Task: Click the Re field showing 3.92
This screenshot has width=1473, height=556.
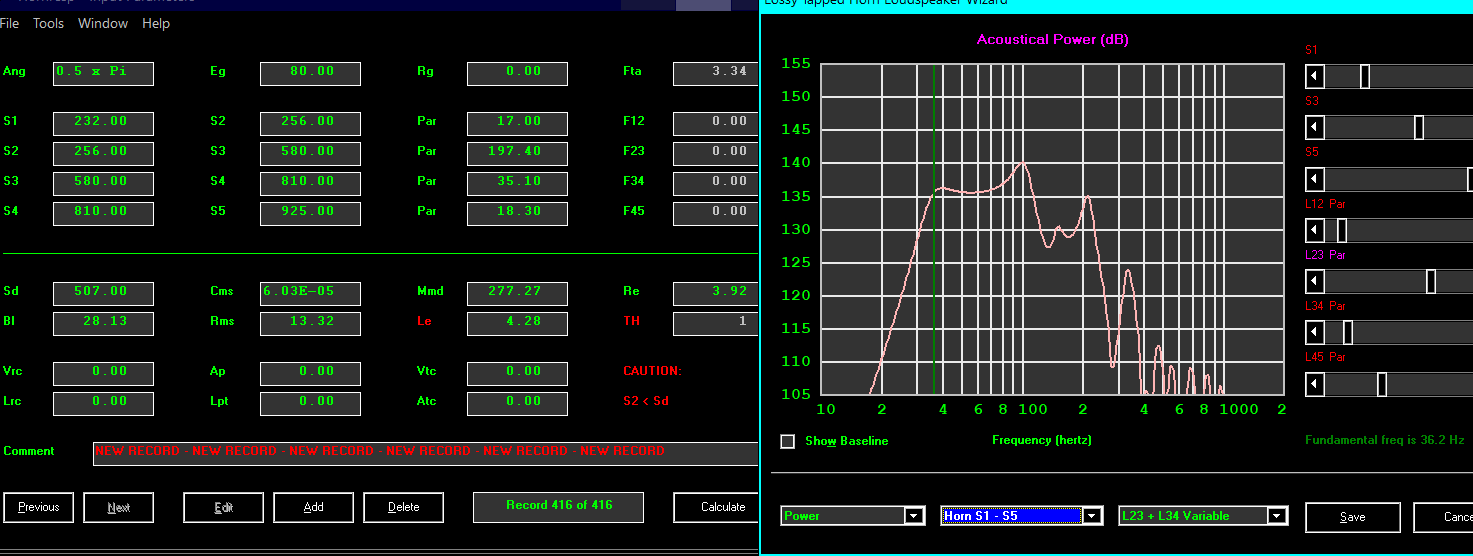Action: [x=716, y=293]
